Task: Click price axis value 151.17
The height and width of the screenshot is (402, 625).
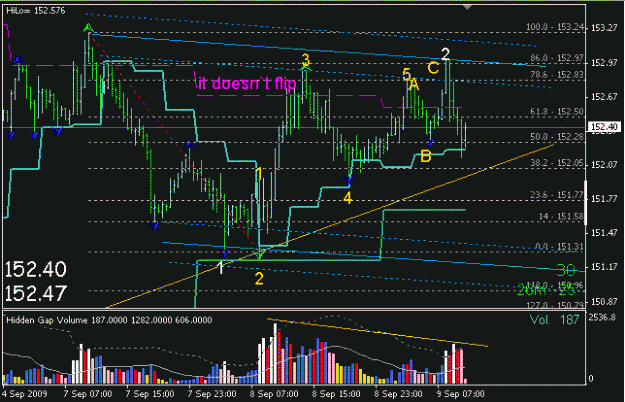Action: pos(604,267)
